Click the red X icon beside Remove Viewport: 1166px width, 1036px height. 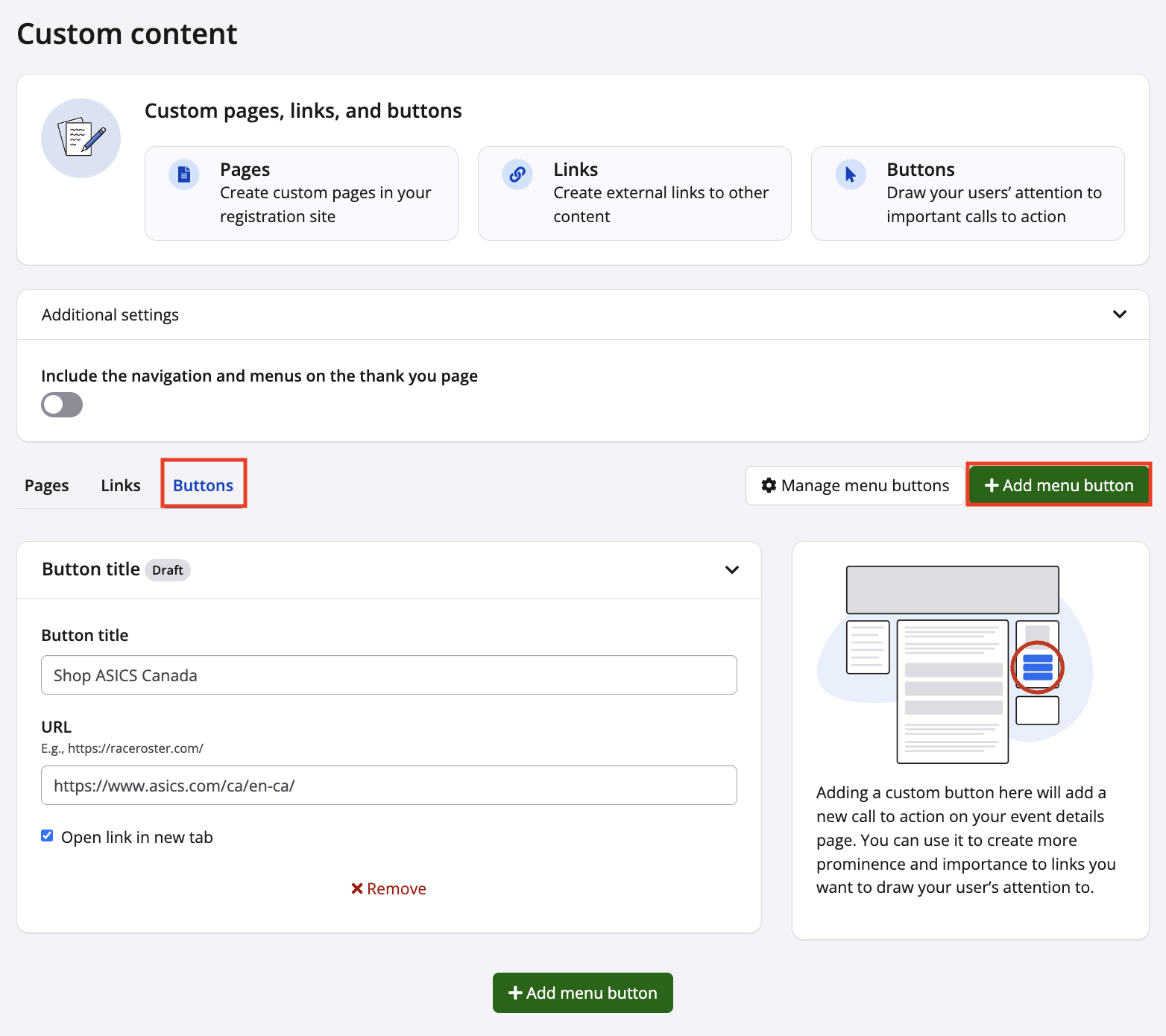pyautogui.click(x=357, y=888)
